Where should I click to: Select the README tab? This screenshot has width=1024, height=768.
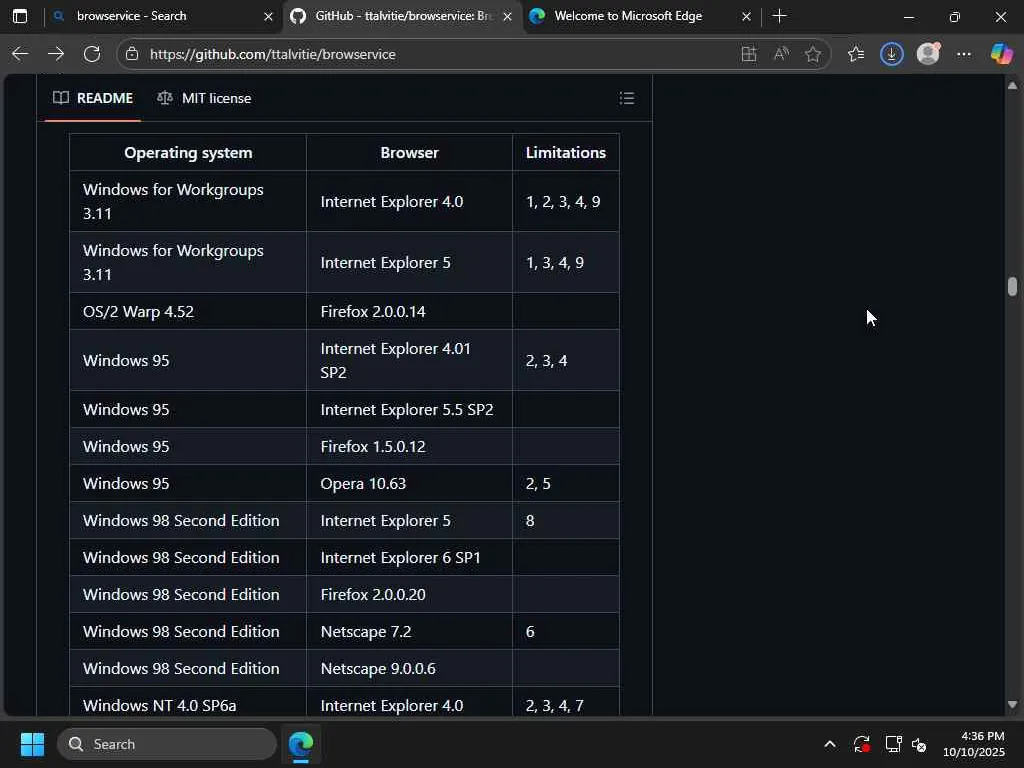(93, 98)
